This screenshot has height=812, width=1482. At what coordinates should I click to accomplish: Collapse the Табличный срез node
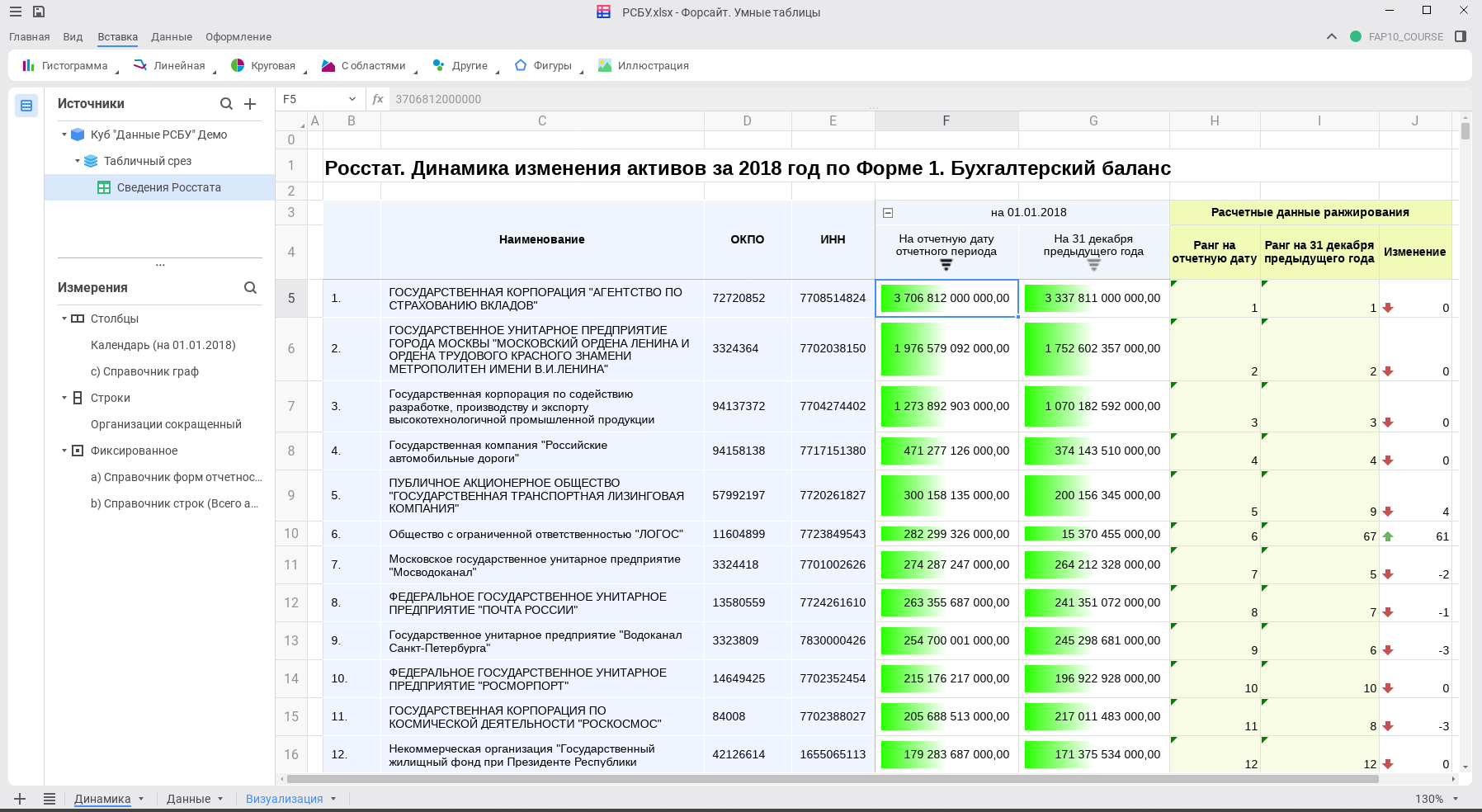click(x=78, y=161)
